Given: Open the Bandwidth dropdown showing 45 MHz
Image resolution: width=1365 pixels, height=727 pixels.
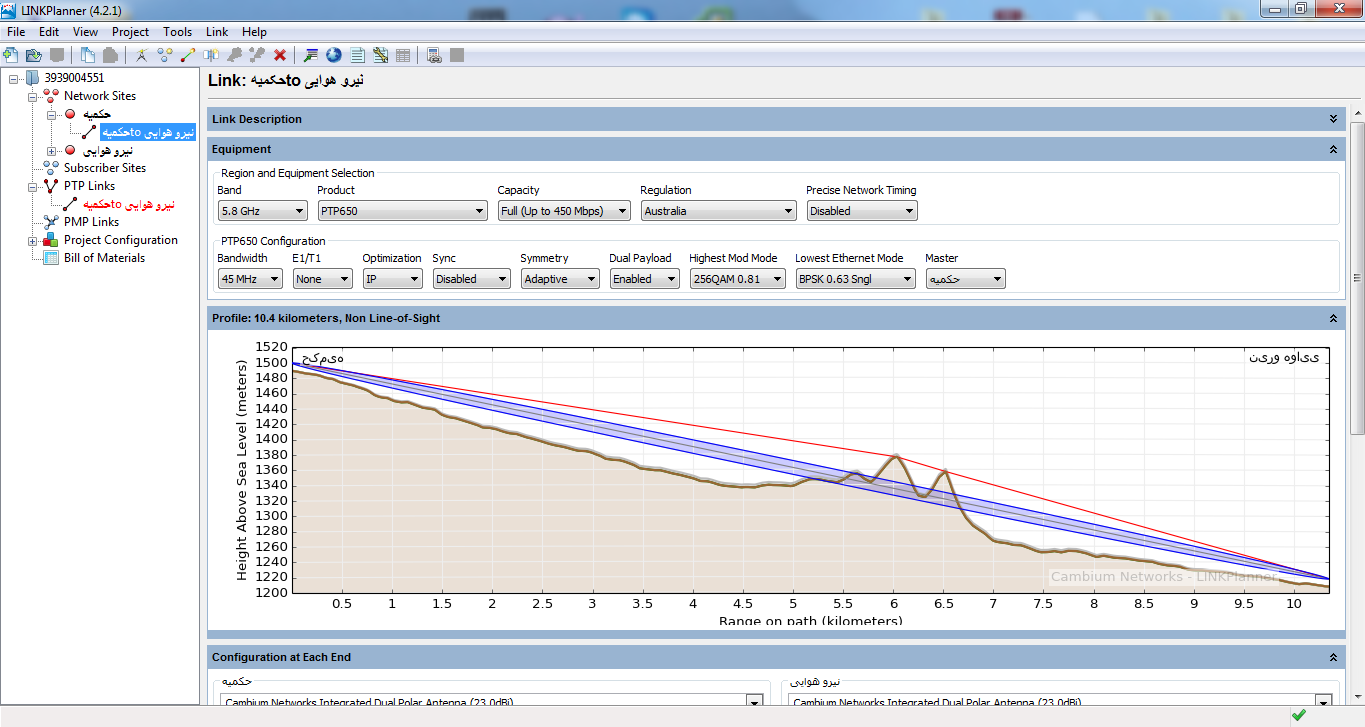Looking at the screenshot, I should 250,279.
